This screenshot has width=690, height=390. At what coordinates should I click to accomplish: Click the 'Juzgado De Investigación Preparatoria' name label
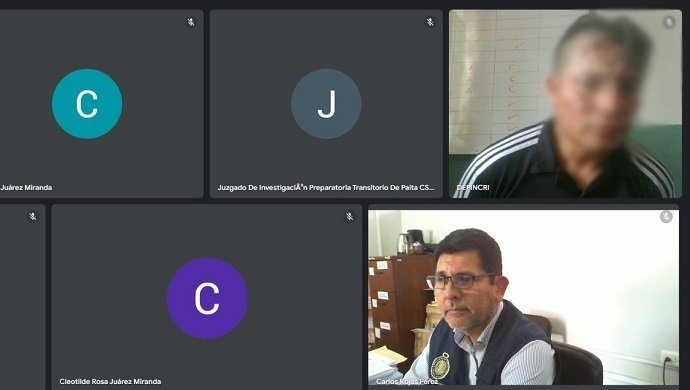[326, 188]
